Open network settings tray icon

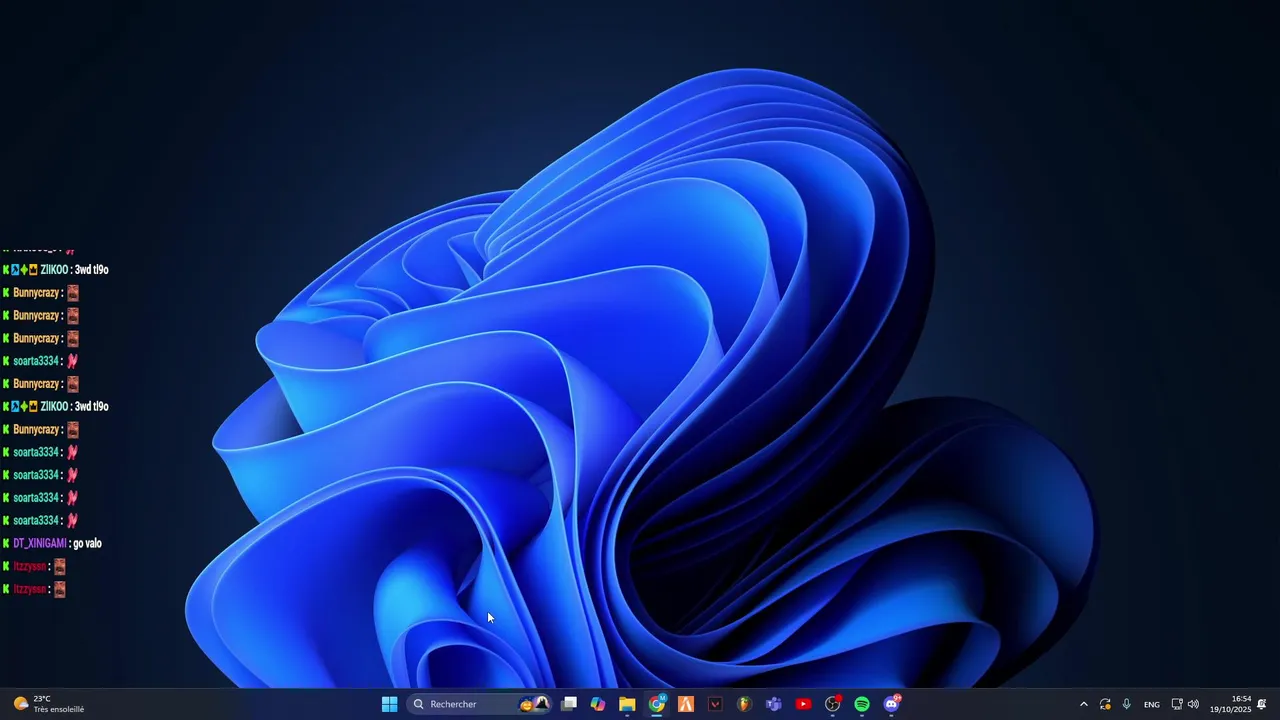pyautogui.click(x=1177, y=704)
